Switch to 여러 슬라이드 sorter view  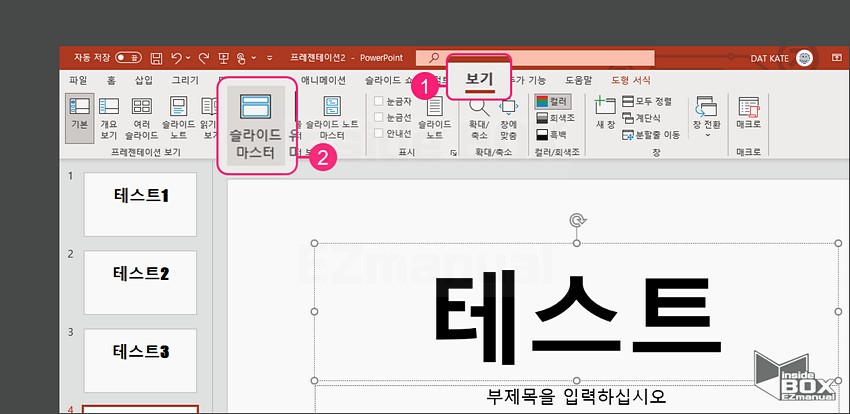tap(141, 118)
